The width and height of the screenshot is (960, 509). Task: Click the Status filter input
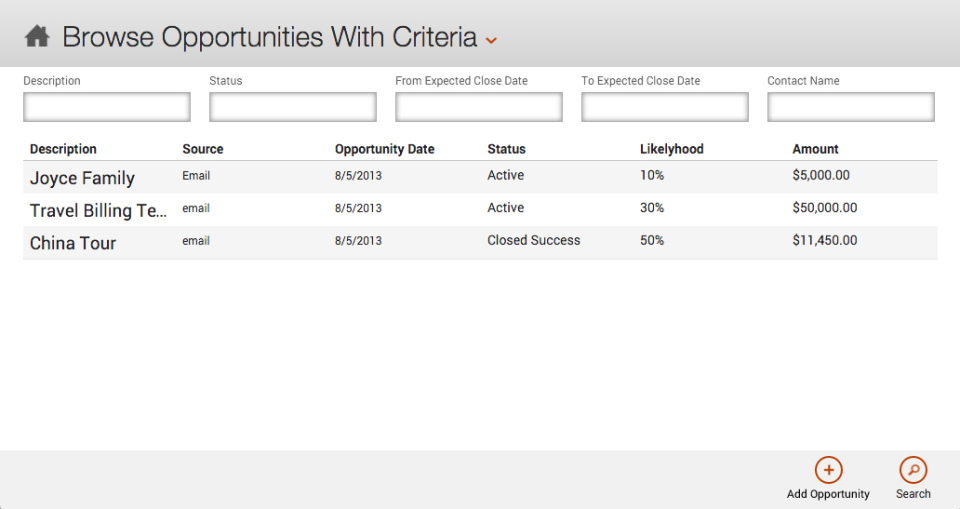click(293, 107)
